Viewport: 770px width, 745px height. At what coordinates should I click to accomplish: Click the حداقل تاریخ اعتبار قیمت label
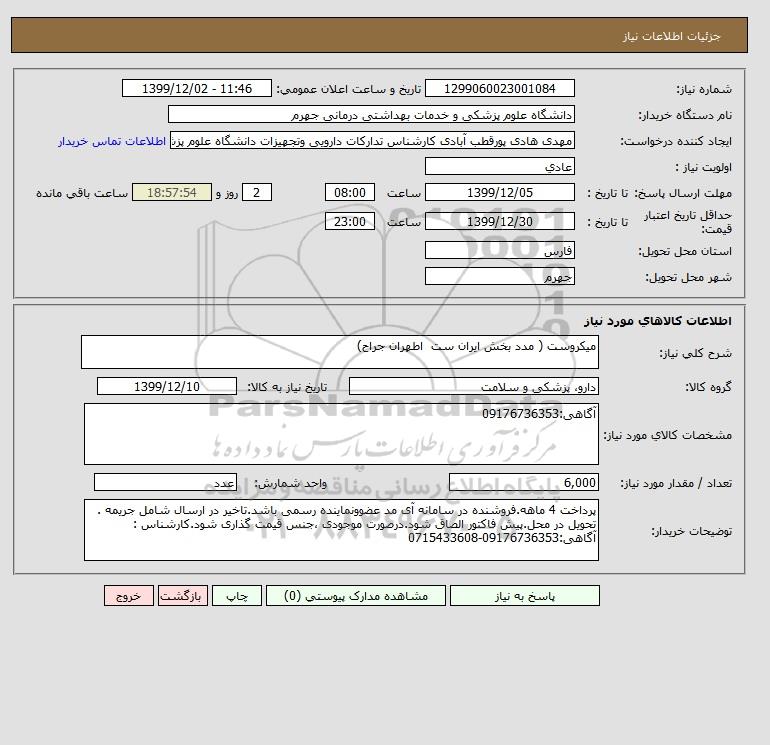tap(688, 222)
